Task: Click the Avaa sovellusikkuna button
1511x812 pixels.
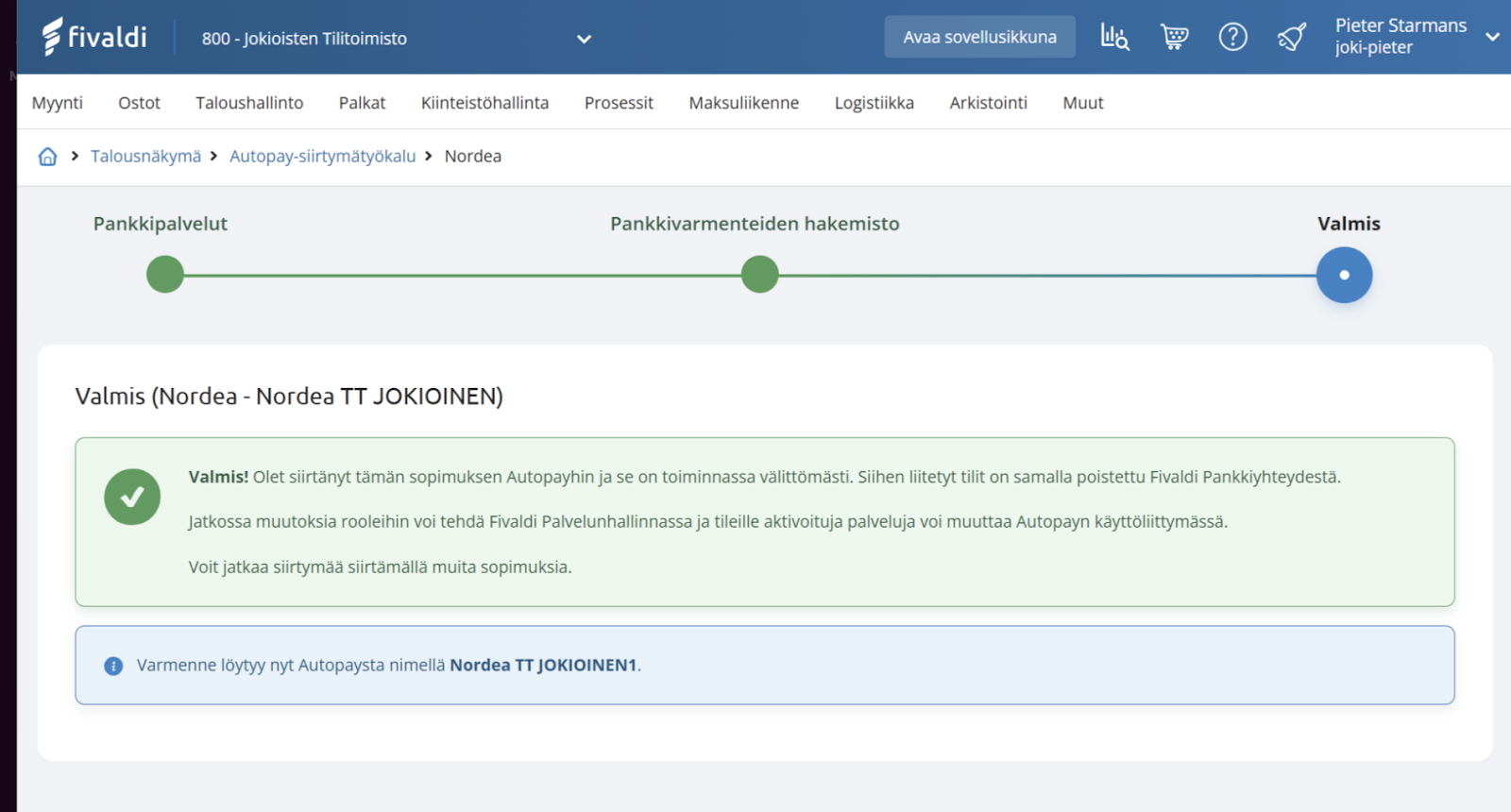Action: (980, 37)
